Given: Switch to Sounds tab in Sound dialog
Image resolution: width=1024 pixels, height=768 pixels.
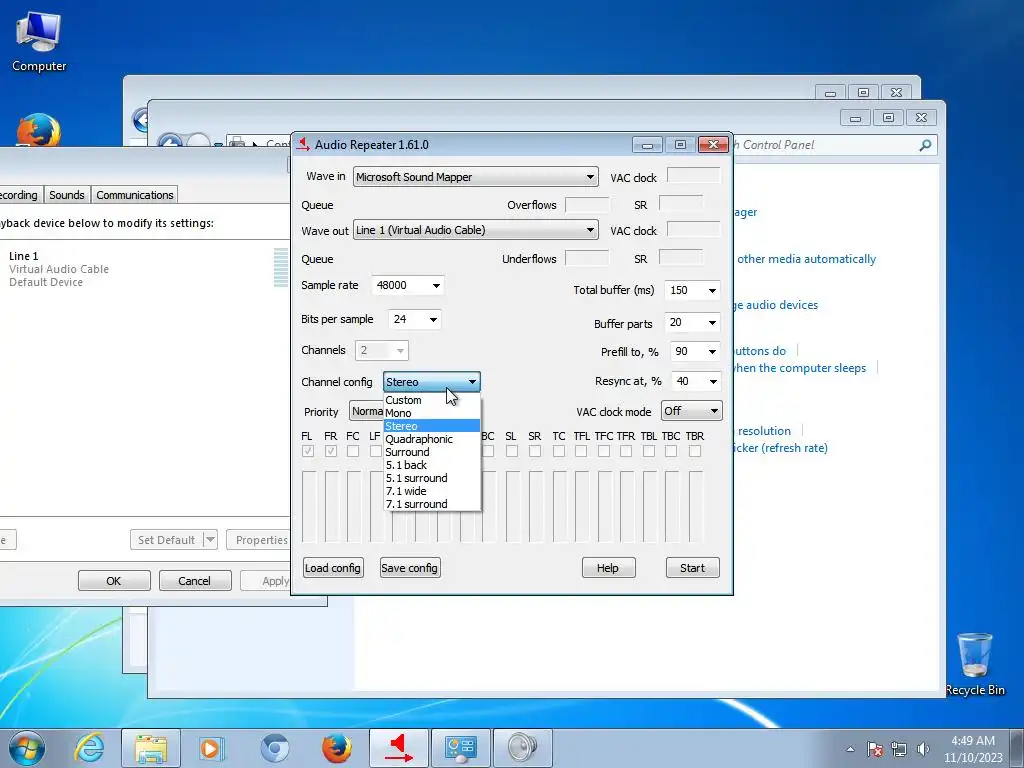Looking at the screenshot, I should [x=67, y=195].
